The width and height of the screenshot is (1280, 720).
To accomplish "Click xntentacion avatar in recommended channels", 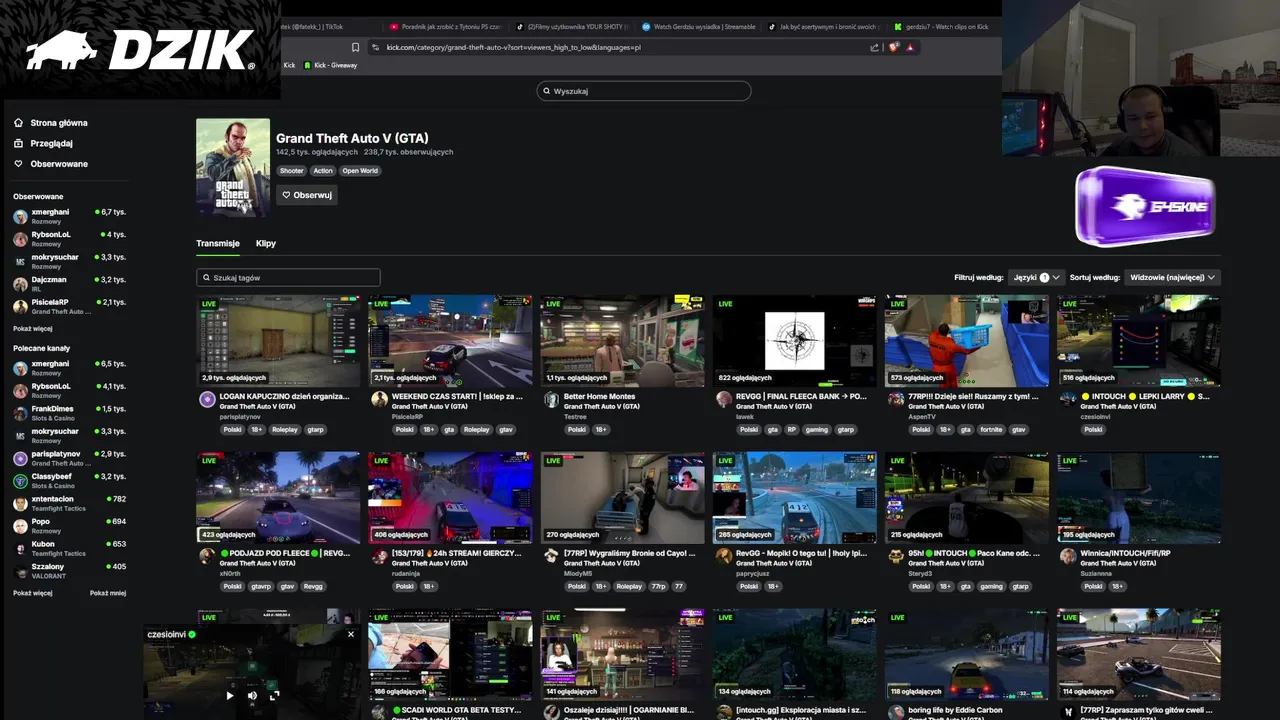I will (20, 503).
